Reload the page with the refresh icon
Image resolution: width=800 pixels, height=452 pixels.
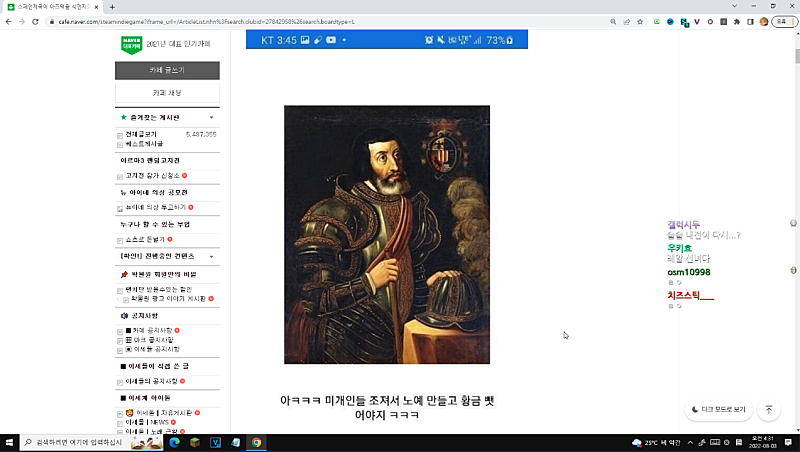click(x=35, y=21)
